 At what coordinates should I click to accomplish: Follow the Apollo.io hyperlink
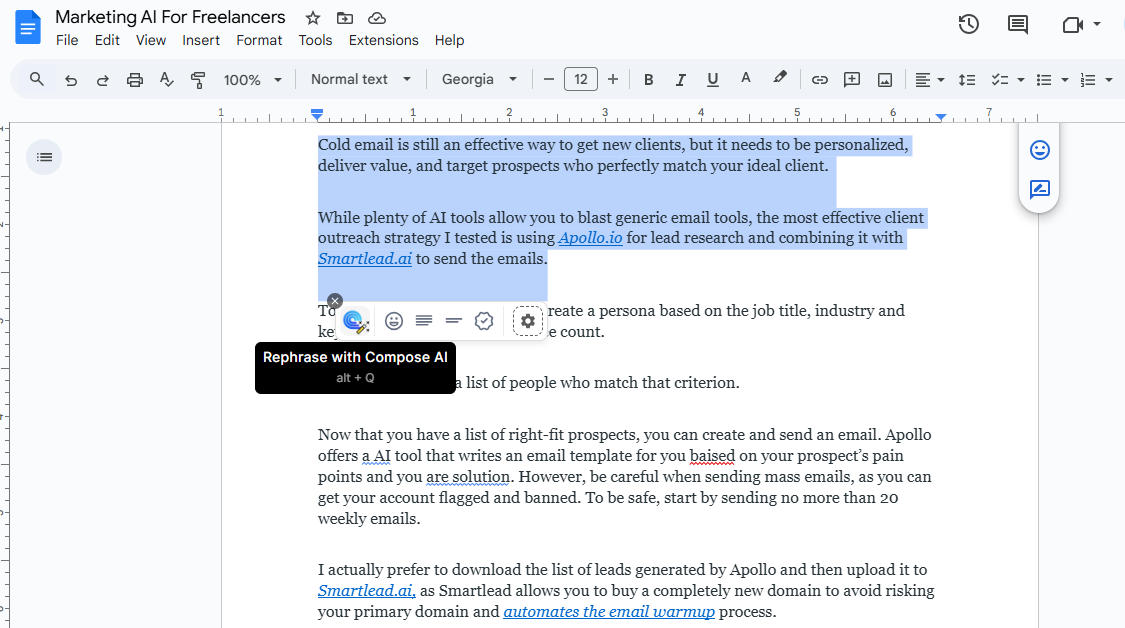(590, 238)
